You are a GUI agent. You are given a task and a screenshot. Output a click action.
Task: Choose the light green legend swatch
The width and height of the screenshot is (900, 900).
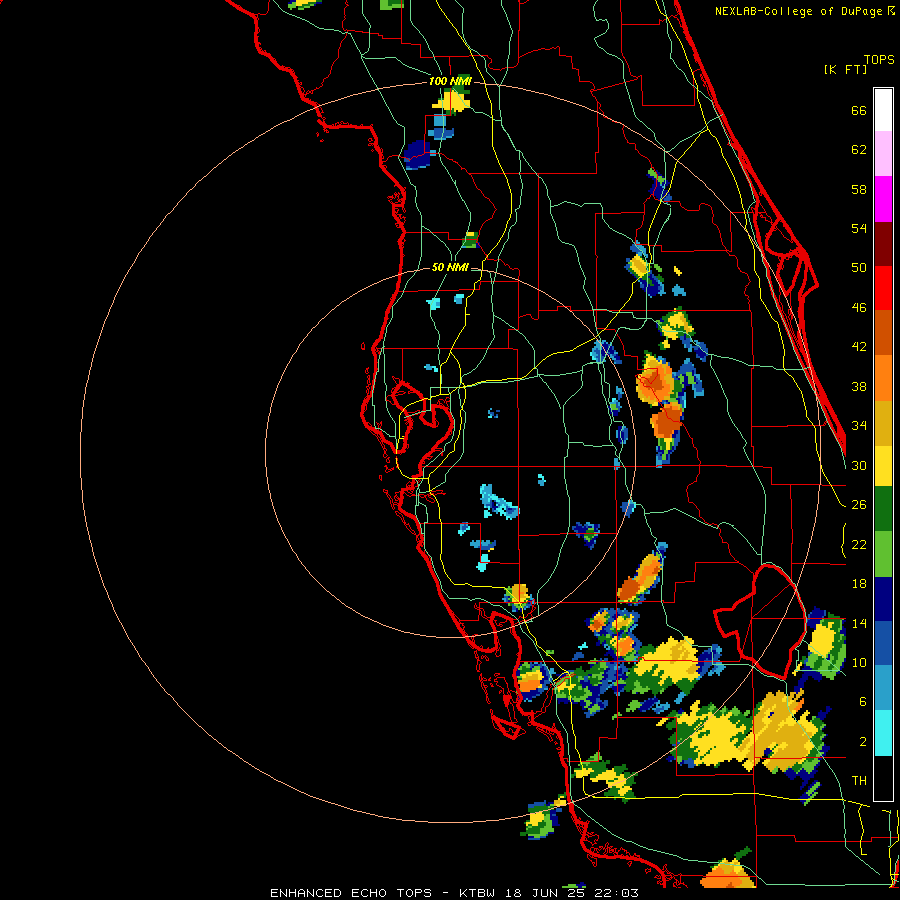pyautogui.click(x=883, y=554)
